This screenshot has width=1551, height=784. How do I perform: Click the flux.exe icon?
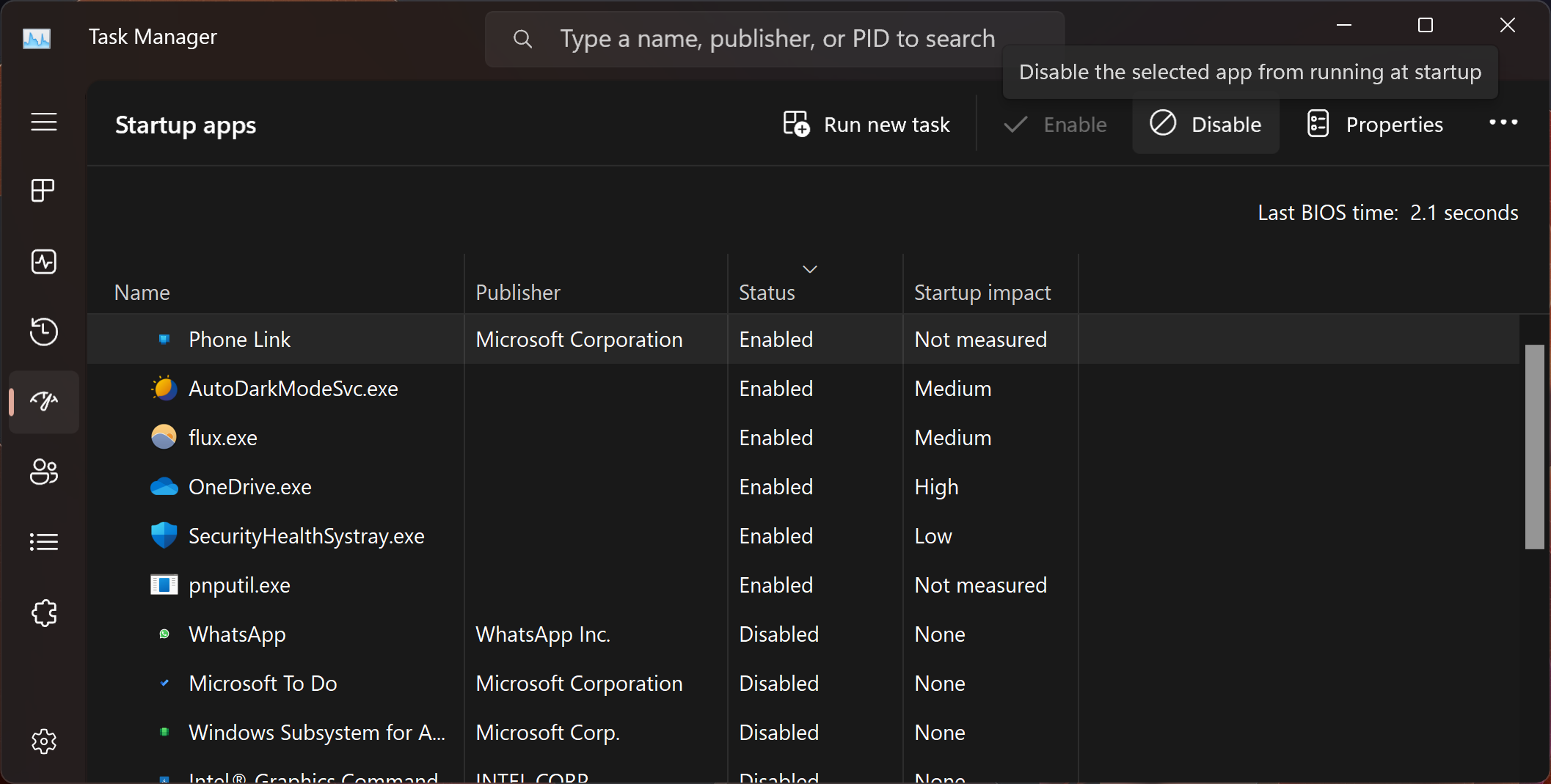(164, 437)
